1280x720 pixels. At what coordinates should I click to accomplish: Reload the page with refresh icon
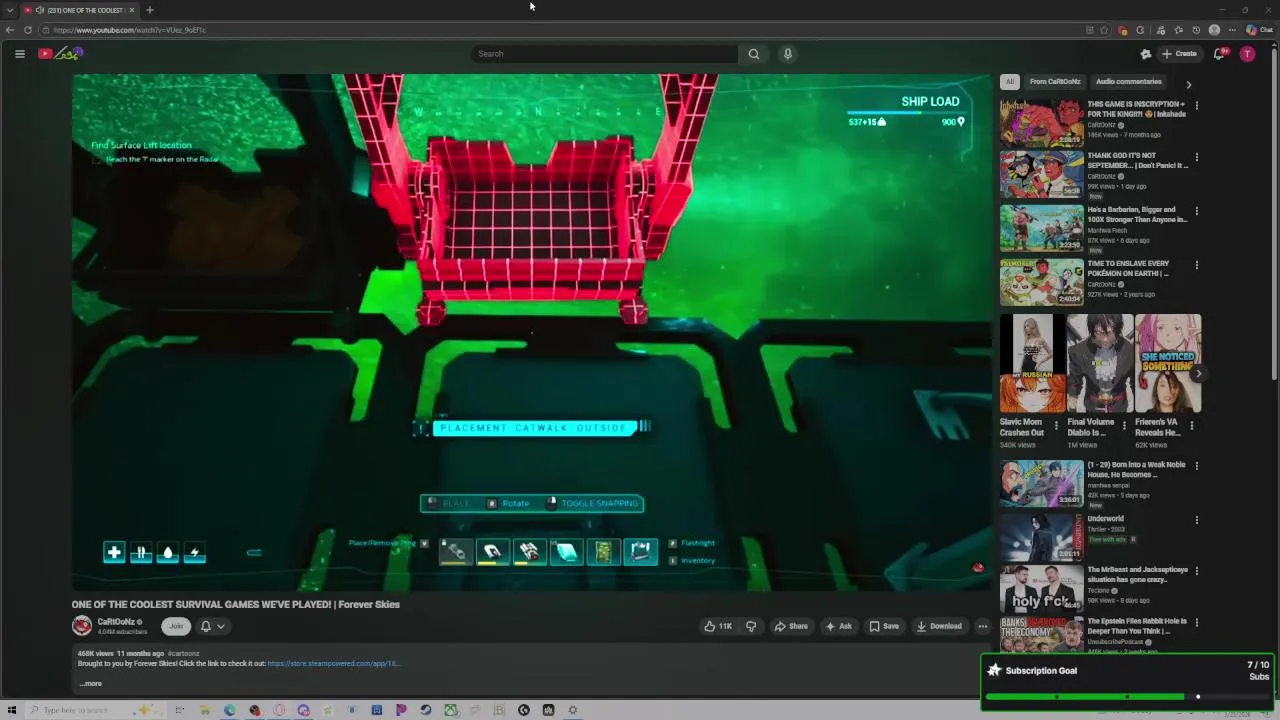click(x=28, y=30)
